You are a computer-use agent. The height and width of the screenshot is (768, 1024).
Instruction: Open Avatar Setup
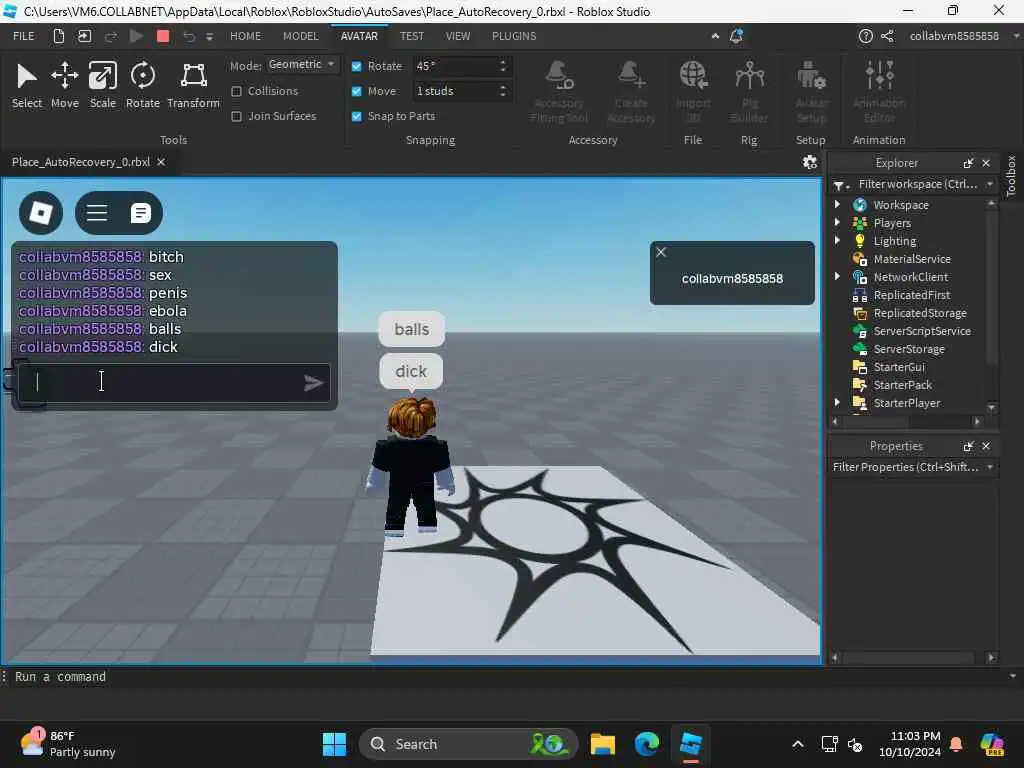pyautogui.click(x=811, y=91)
